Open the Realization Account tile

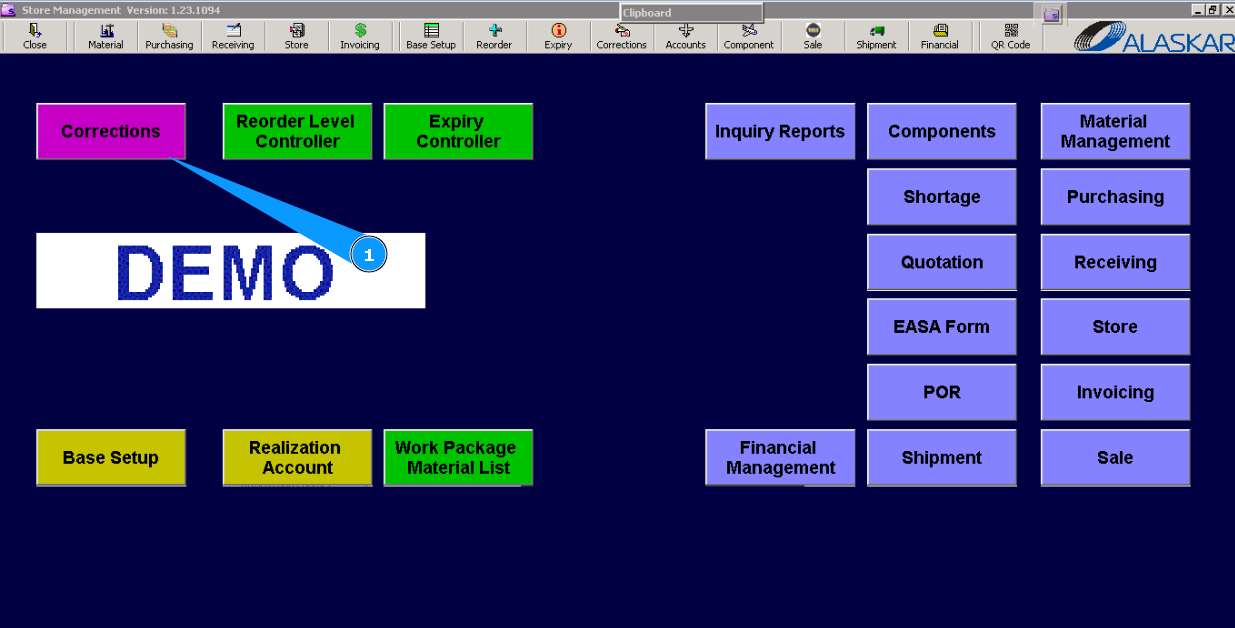tap(297, 458)
